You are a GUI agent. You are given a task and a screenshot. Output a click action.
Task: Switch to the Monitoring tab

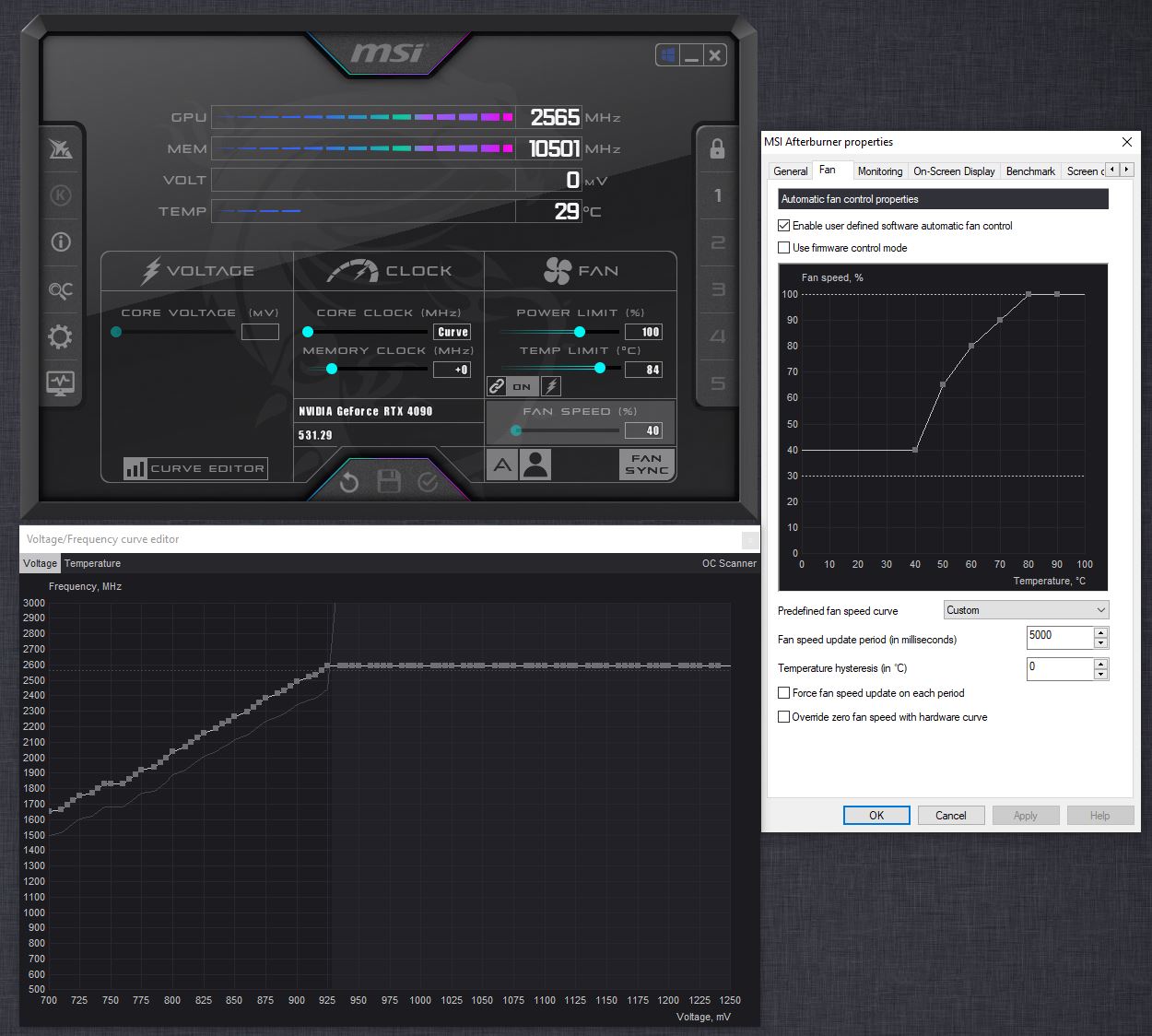point(880,171)
